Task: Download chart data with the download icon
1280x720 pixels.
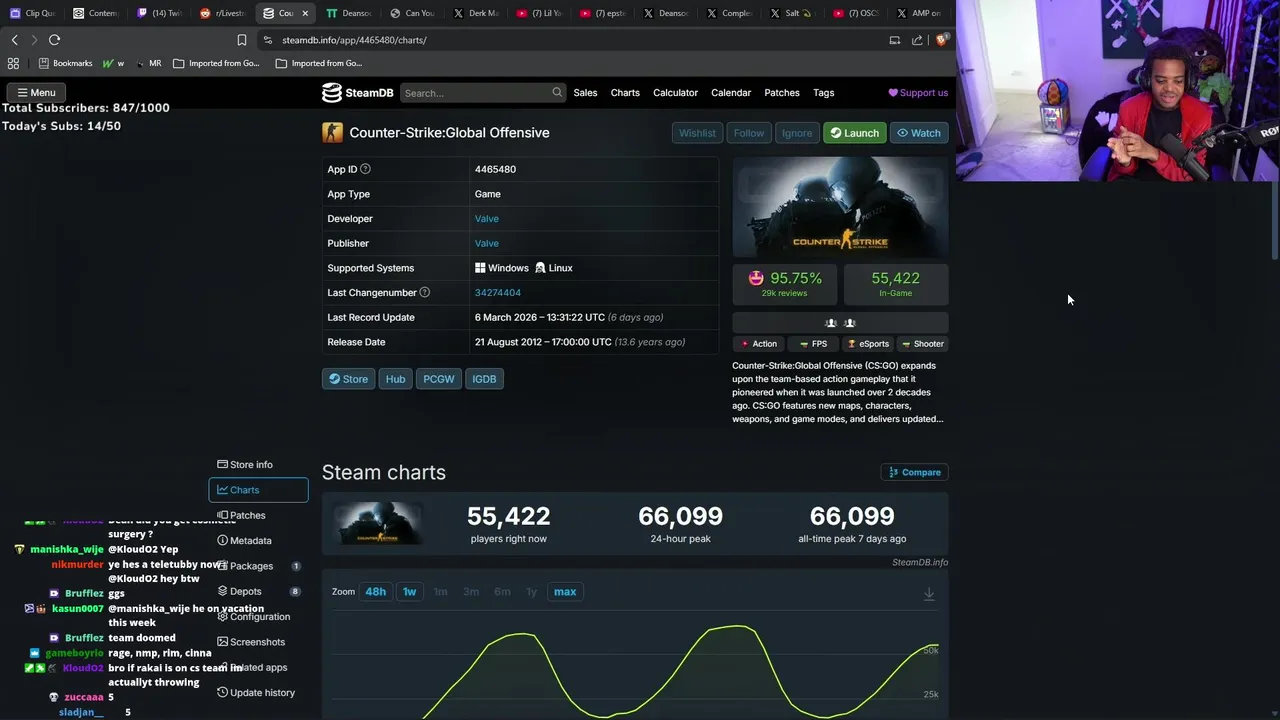Action: (x=929, y=594)
